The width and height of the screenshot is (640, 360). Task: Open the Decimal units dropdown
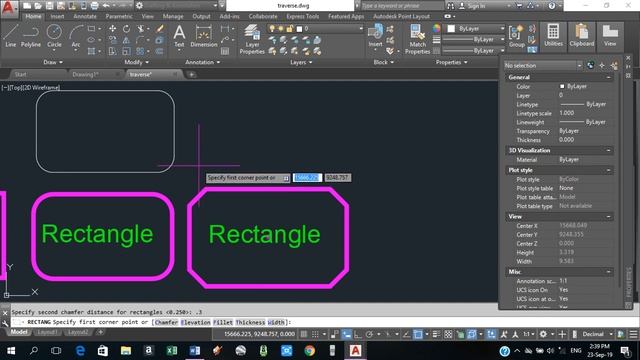596,334
